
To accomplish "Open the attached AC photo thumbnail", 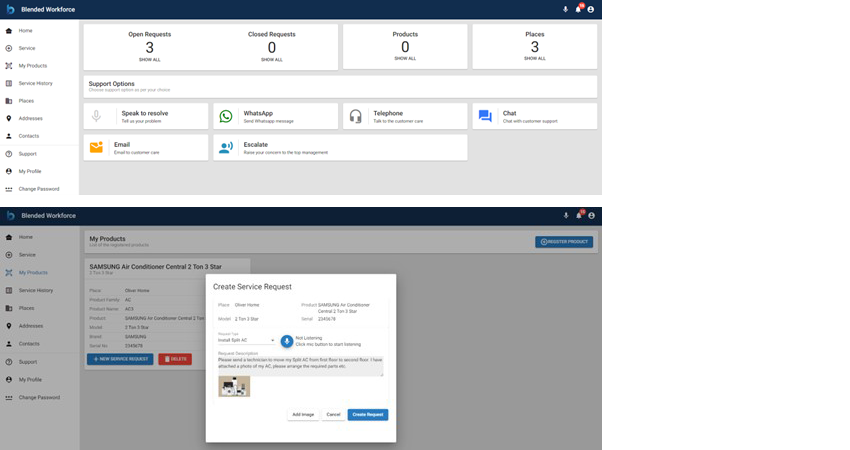I will pyautogui.click(x=234, y=386).
